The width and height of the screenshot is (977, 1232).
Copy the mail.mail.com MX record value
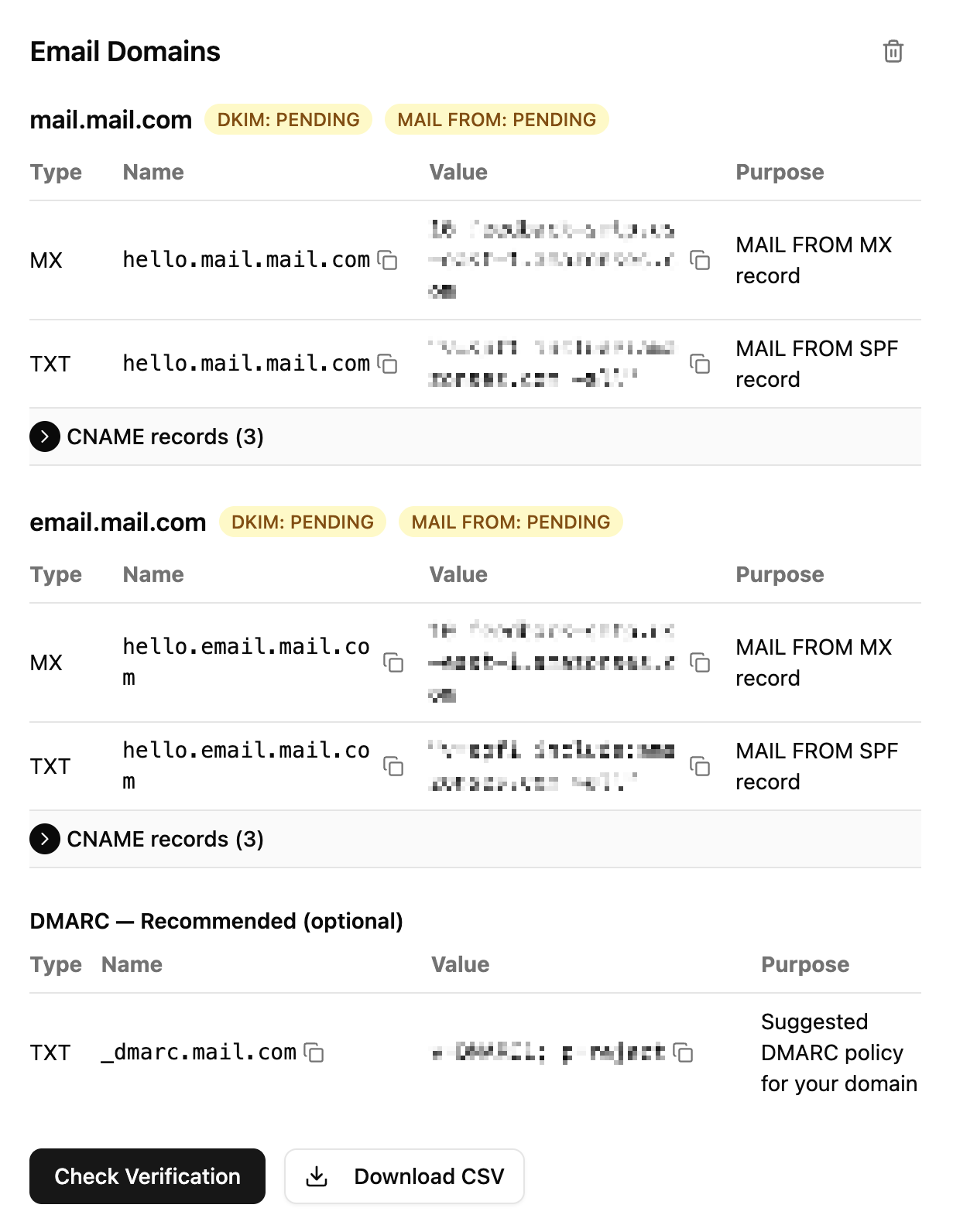click(699, 261)
